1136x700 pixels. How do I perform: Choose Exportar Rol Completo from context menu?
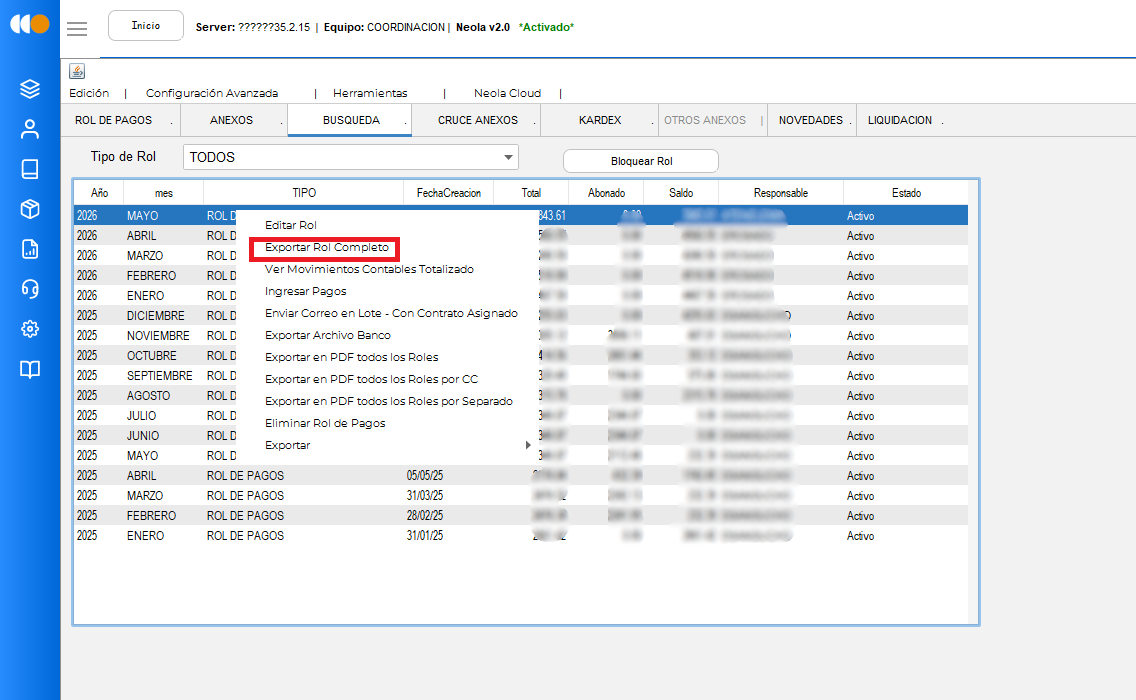point(327,247)
